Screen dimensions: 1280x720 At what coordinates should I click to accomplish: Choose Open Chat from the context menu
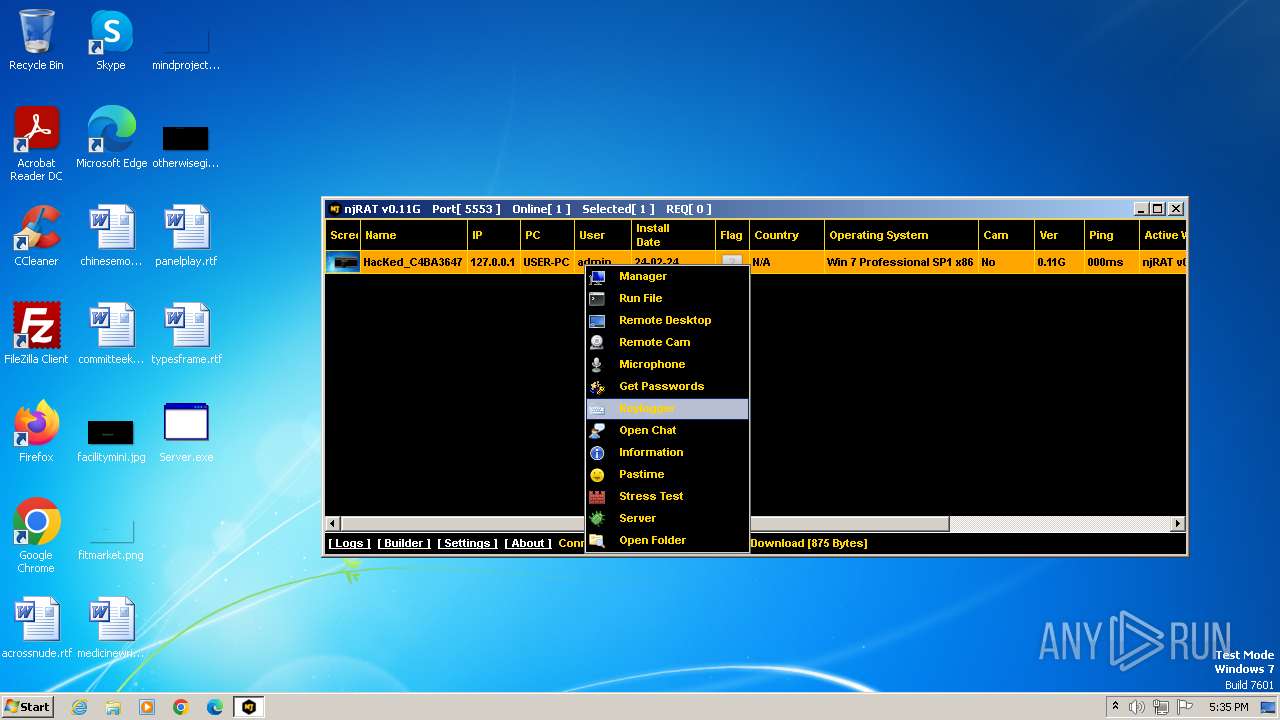(667, 430)
